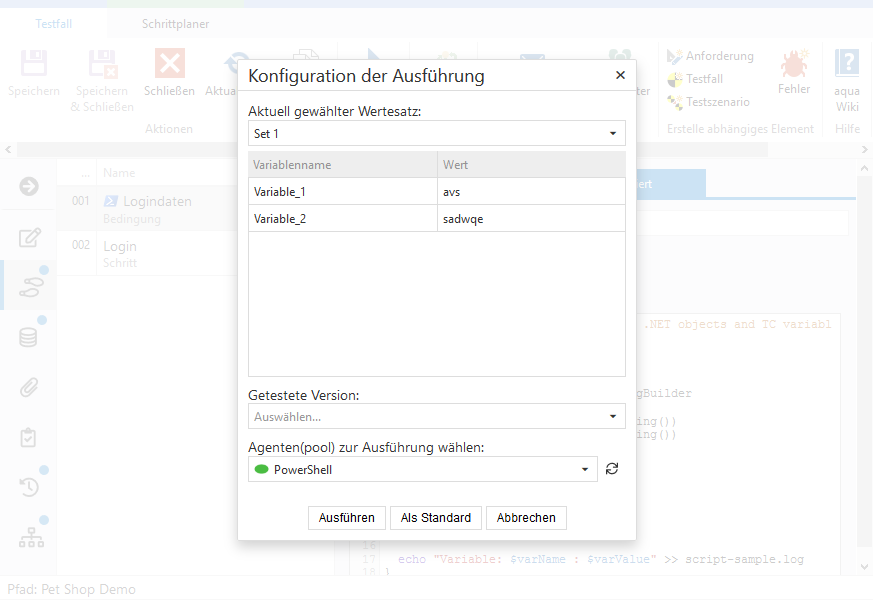Select the Testfall ribbon tab
Viewport: 873px width, 600px height.
[53, 23]
